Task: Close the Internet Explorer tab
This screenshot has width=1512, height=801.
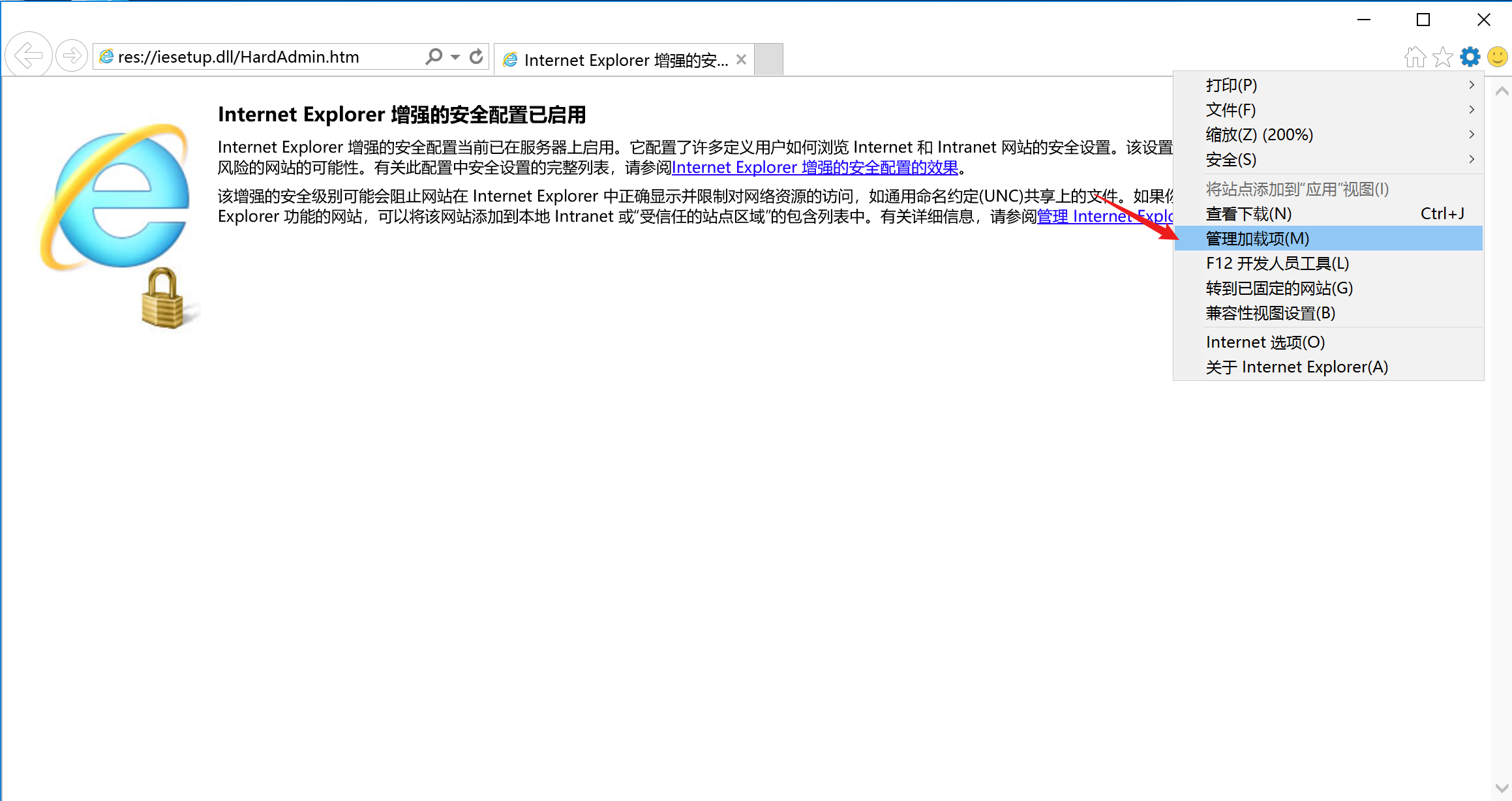Action: pyautogui.click(x=741, y=60)
